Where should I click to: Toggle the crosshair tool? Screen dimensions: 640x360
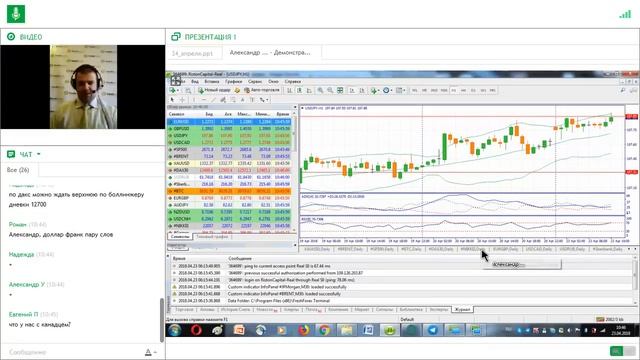pos(182,100)
